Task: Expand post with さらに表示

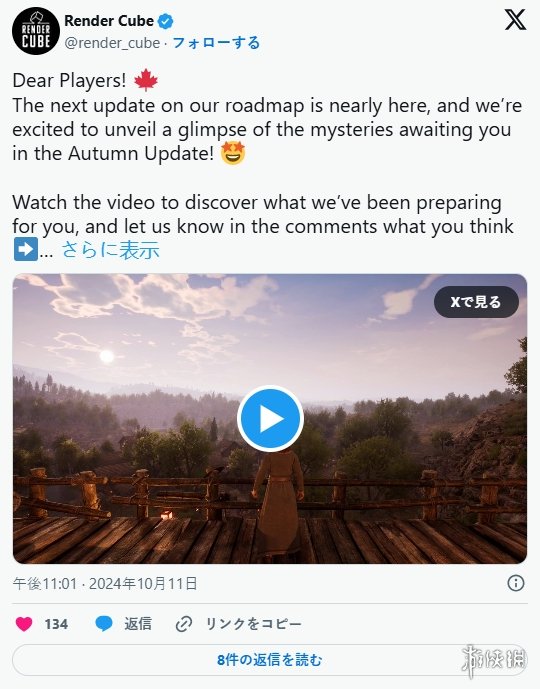Action: pyautogui.click(x=110, y=250)
